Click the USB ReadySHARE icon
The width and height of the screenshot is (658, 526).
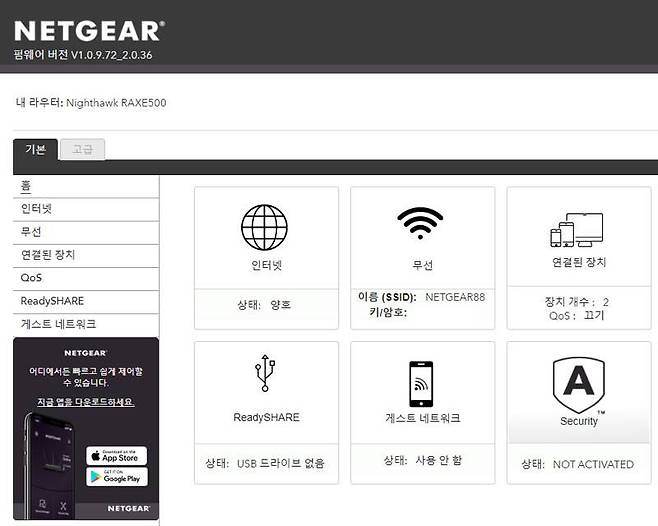tap(265, 374)
